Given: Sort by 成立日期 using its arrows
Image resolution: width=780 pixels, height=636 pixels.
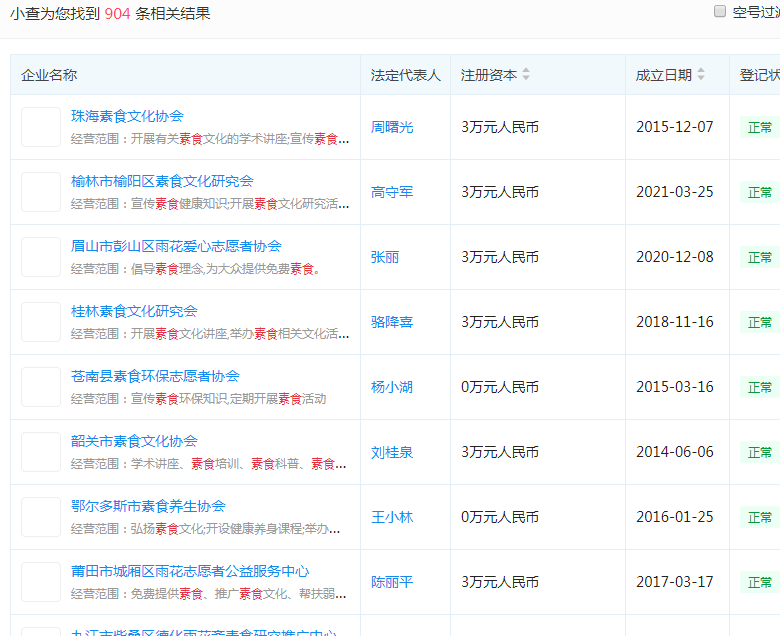Looking at the screenshot, I should [x=700, y=74].
